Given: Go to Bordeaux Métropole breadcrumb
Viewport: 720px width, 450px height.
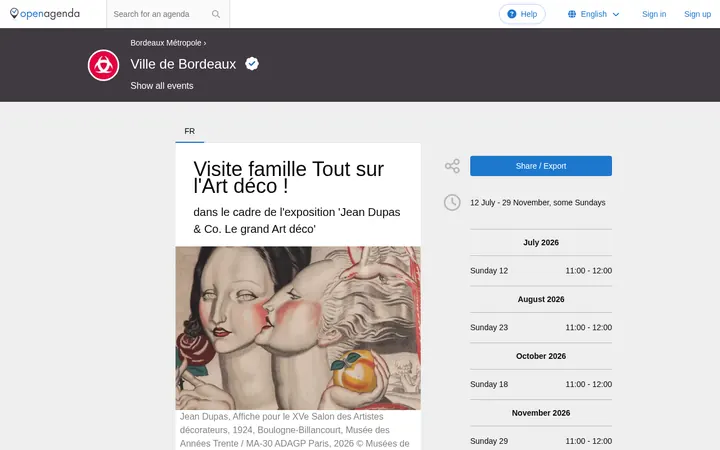Looking at the screenshot, I should 166,43.
